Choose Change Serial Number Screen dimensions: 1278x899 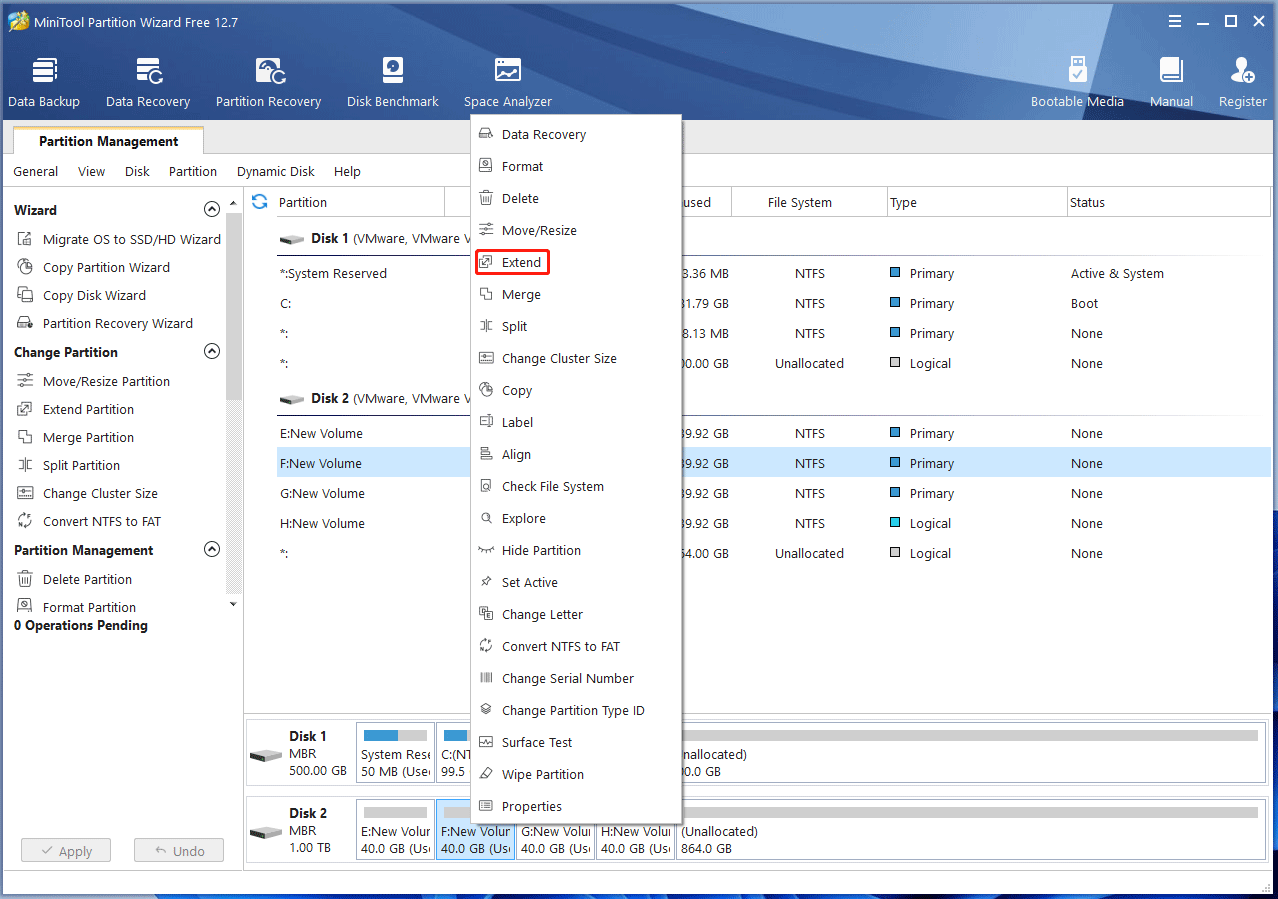pyautogui.click(x=576, y=678)
